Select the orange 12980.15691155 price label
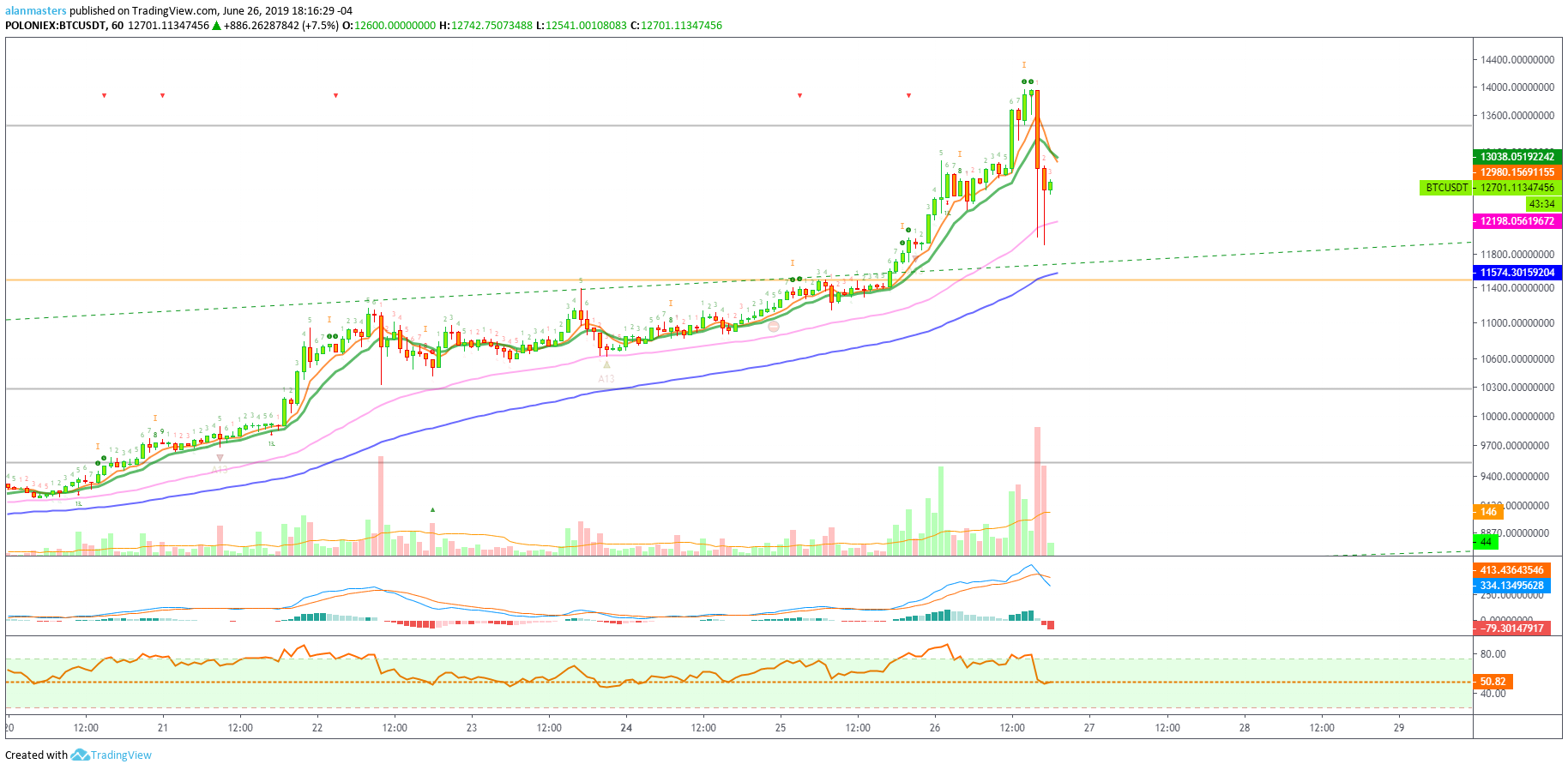The height and width of the screenshot is (770, 1568). [1517, 171]
